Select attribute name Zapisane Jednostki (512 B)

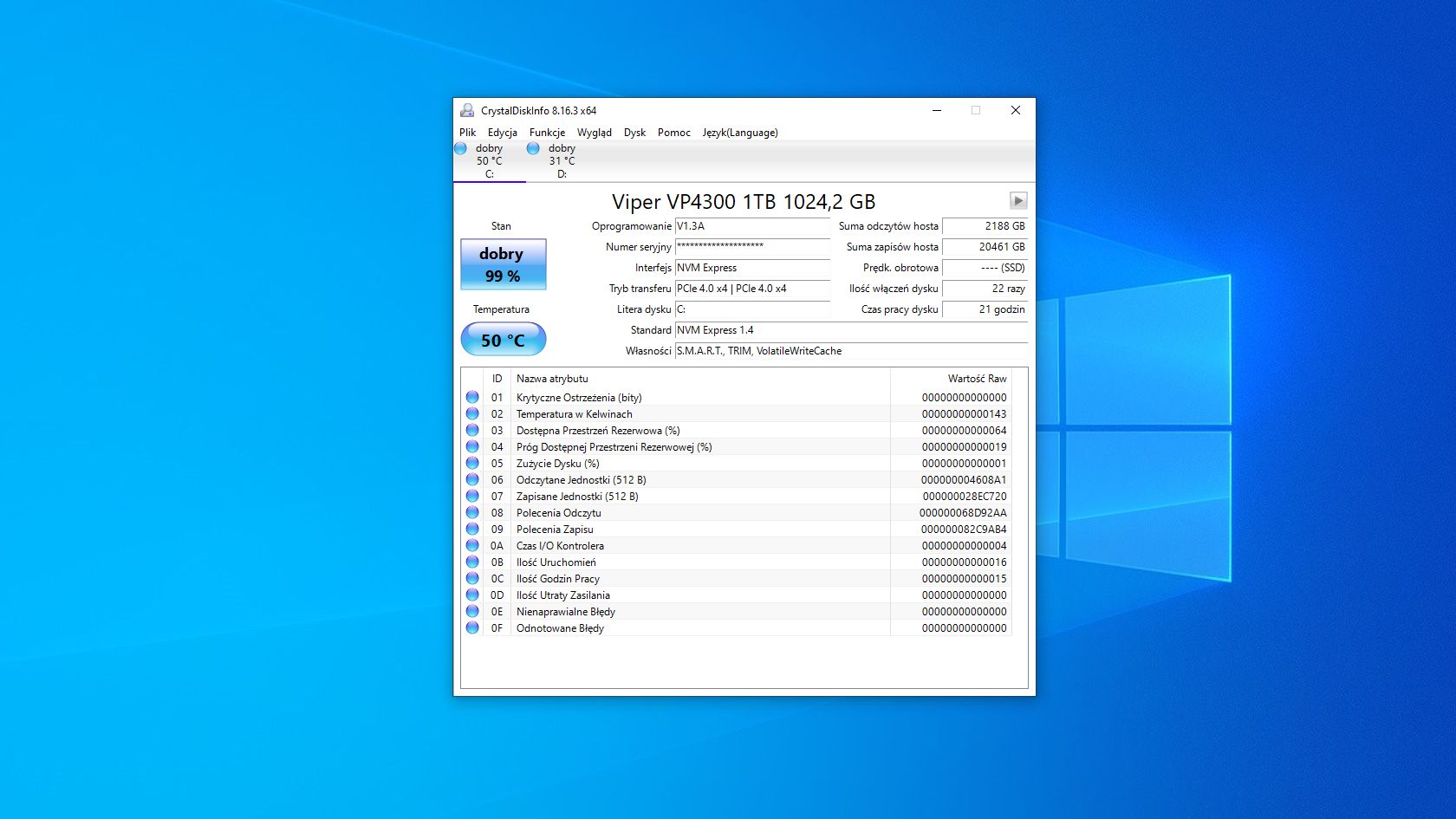[577, 497]
